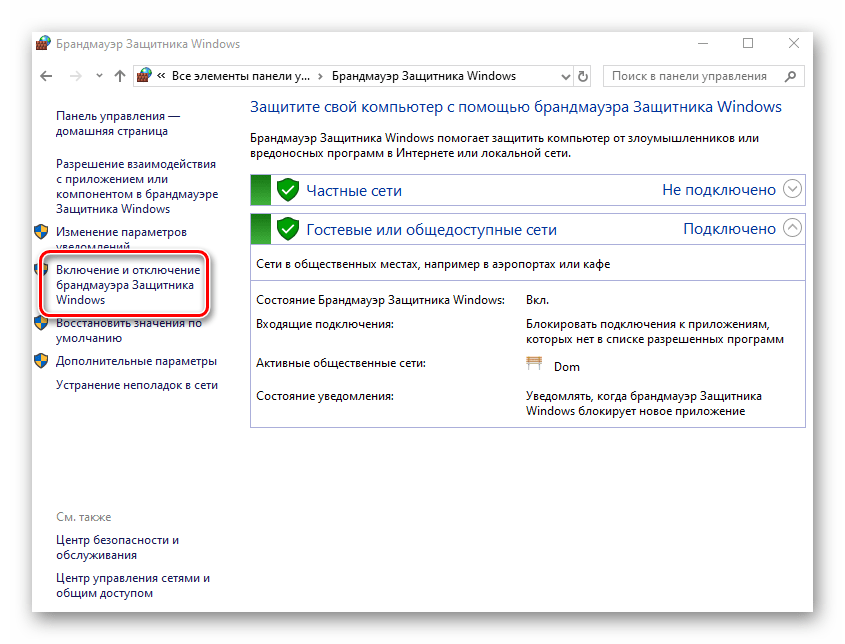Click the green shield of Частные сети

[288, 190]
